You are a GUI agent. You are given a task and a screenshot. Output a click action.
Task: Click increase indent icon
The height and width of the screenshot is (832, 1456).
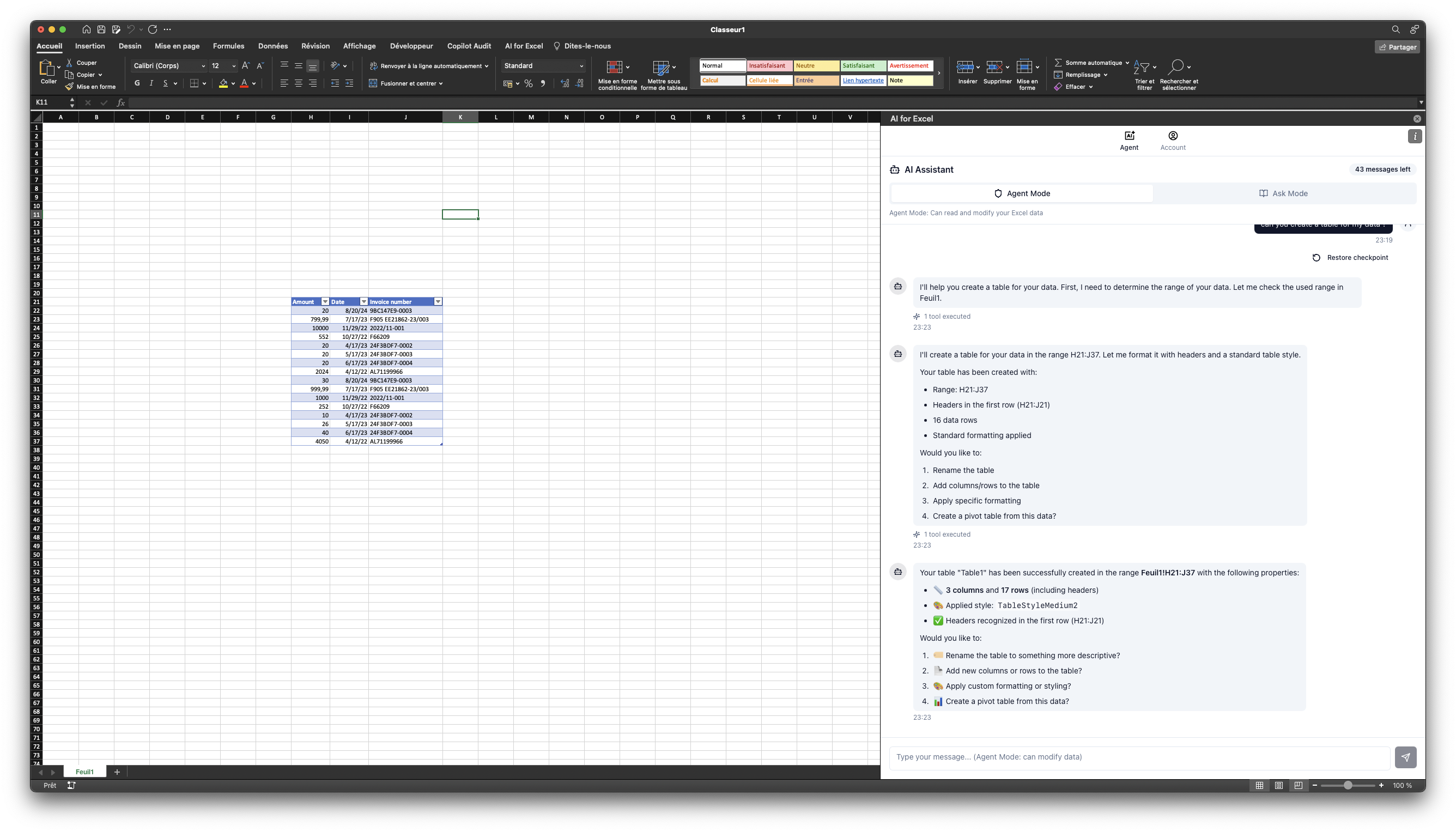tap(349, 83)
